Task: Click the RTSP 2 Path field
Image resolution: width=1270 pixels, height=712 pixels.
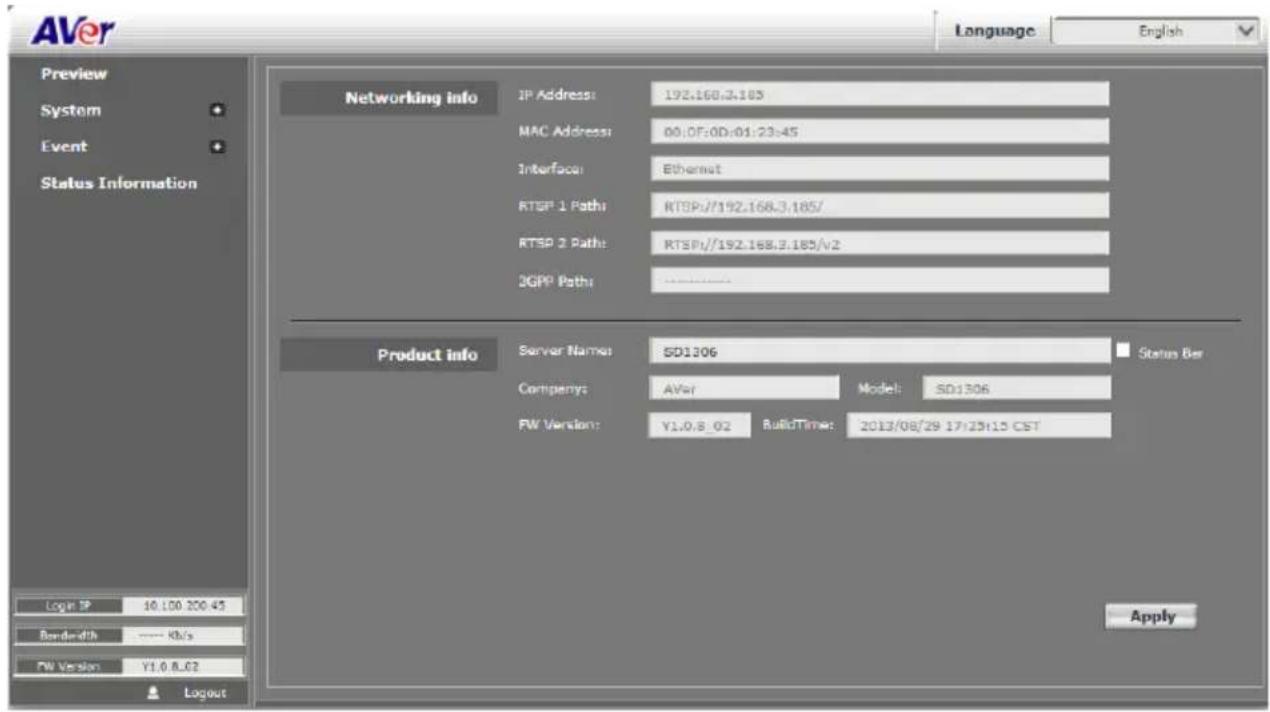Action: tap(880, 244)
